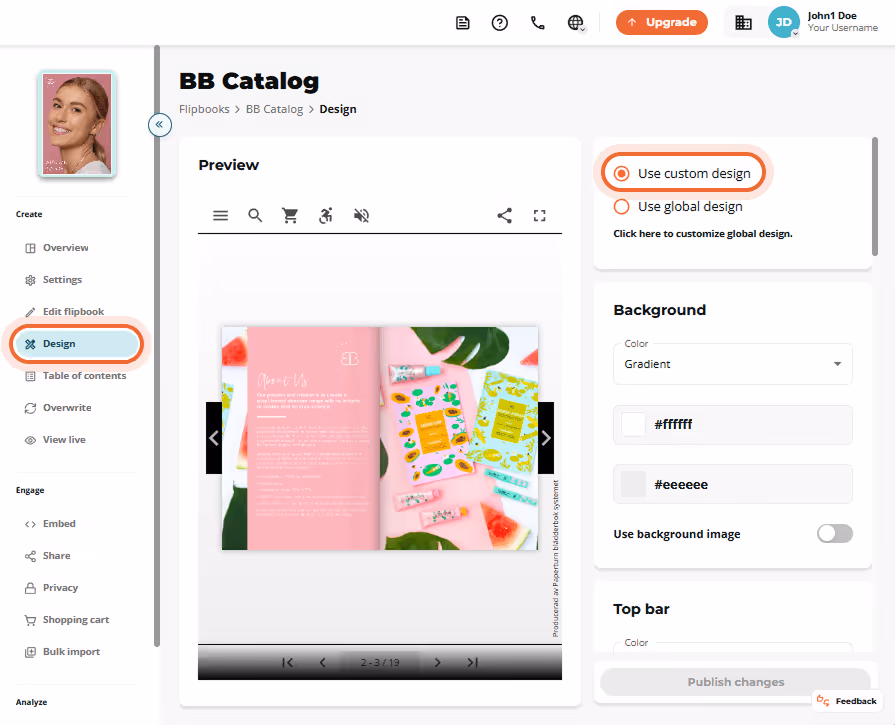Open the JD user avatar menu

[x=783, y=22]
